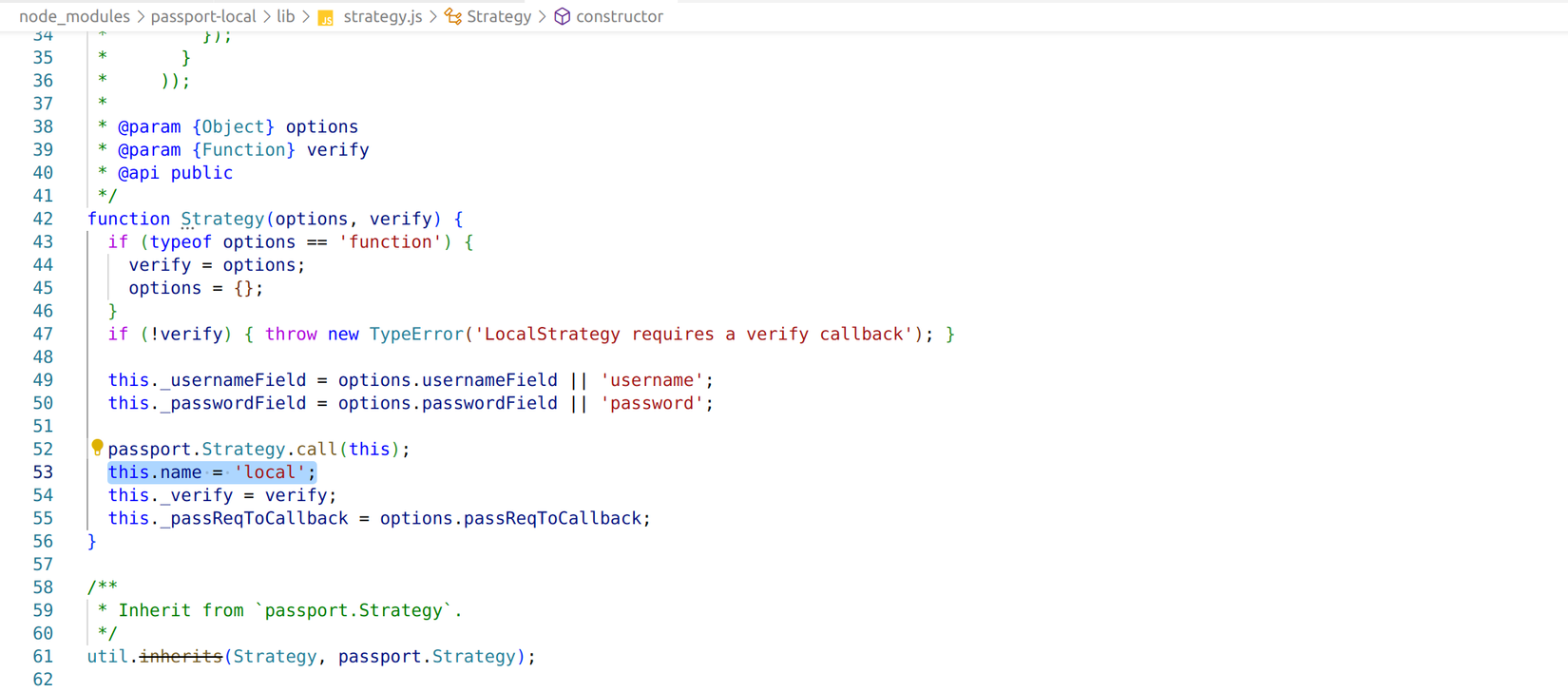
Task: Click line number 42 in the gutter
Action: pos(43,219)
